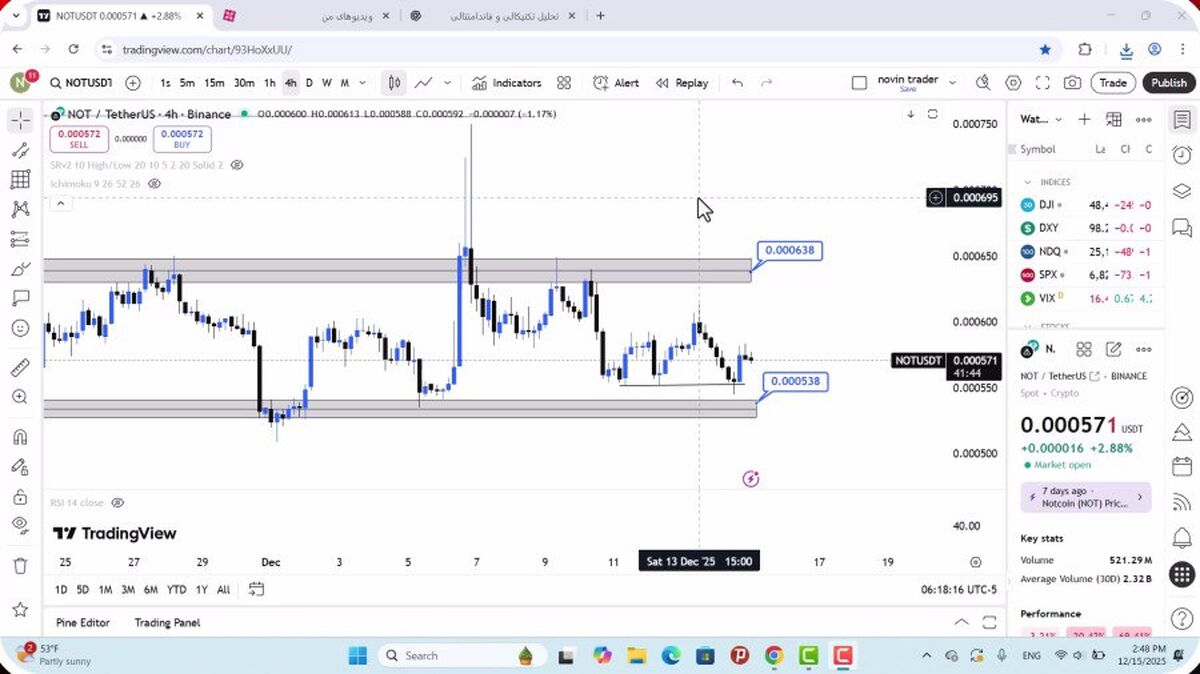This screenshot has width=1200, height=674.
Task: Open the NOTUSDT symbol search
Action: 82,83
